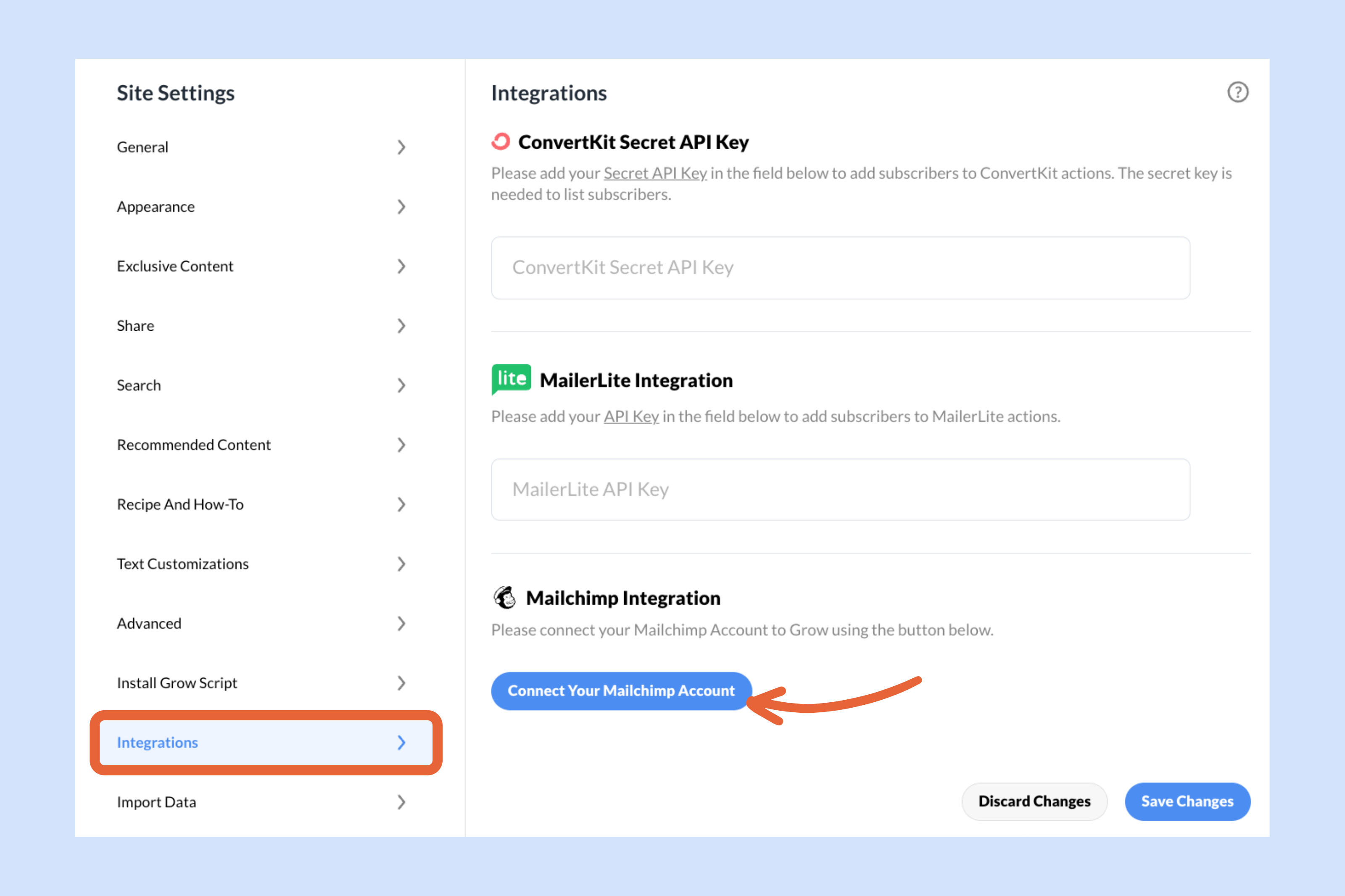This screenshot has height=896, width=1345.
Task: Click the Save Changes button
Action: coord(1187,801)
